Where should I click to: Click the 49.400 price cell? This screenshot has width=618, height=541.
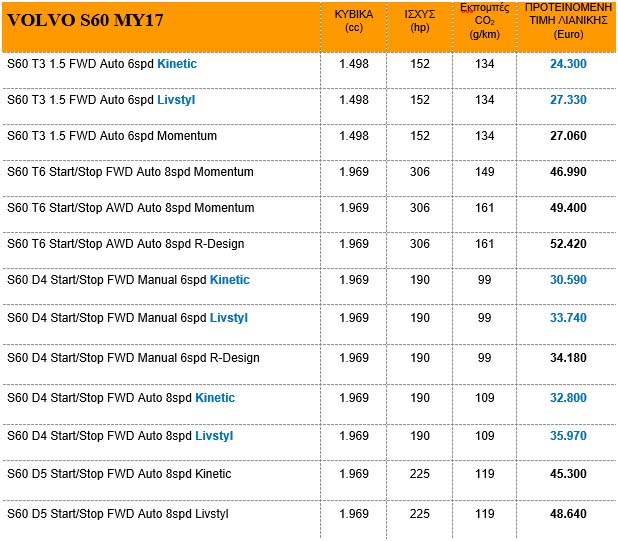(567, 208)
